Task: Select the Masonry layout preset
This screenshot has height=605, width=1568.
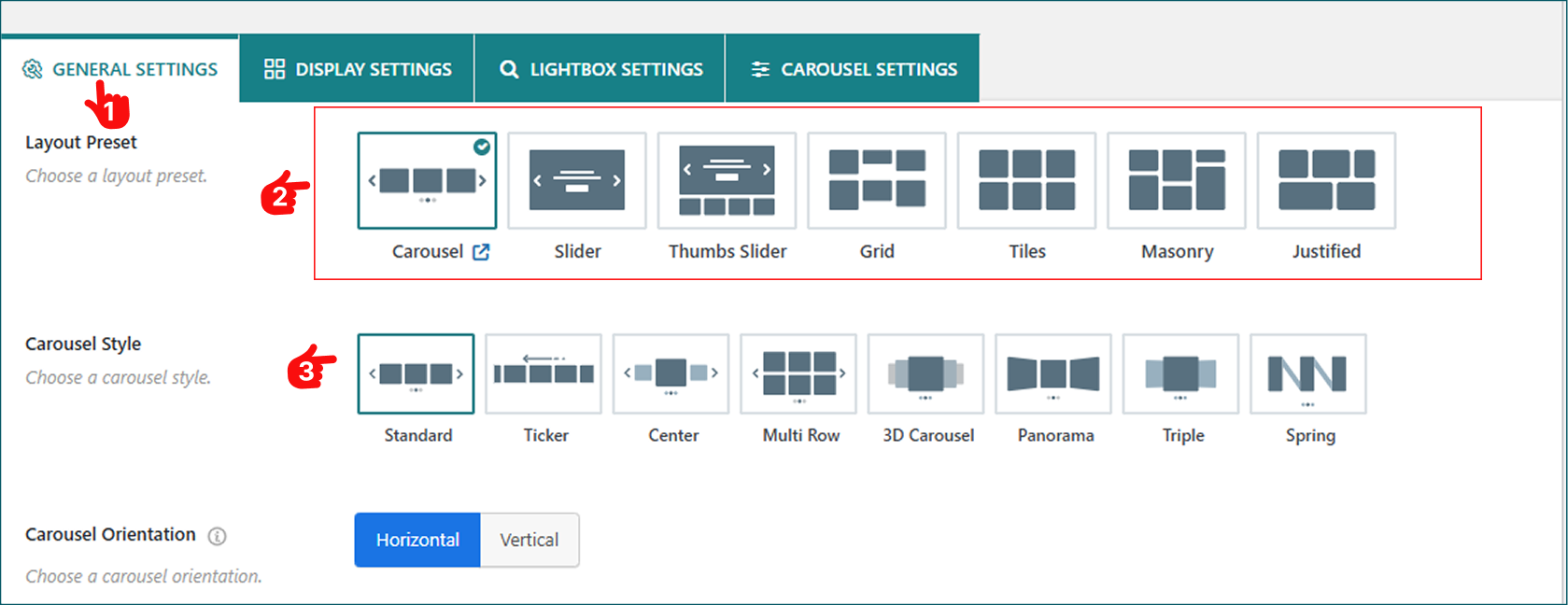Action: click(x=1176, y=180)
